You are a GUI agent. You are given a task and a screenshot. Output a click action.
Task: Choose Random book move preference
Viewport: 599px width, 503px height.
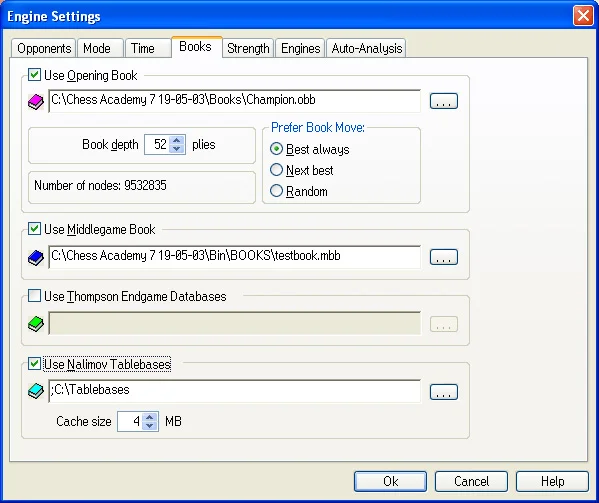276,191
